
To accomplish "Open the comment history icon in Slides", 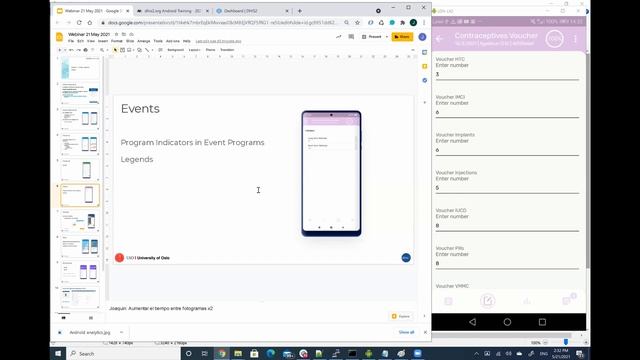I will point(351,37).
